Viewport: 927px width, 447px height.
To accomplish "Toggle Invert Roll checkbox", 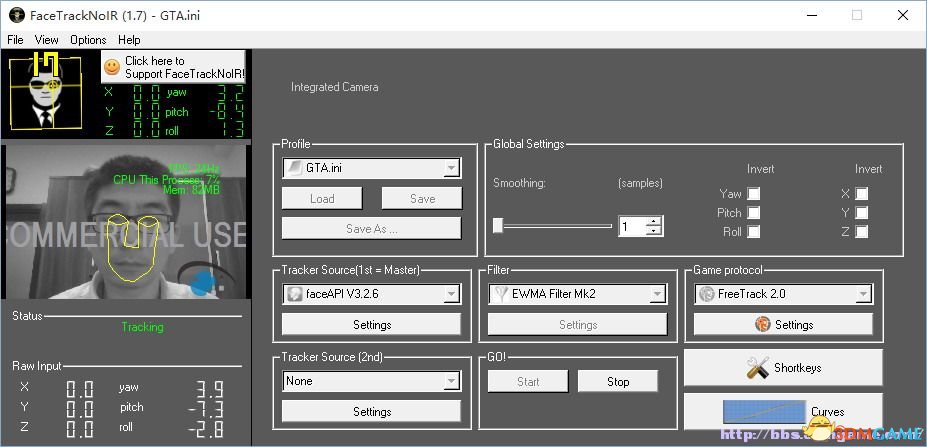I will click(x=754, y=232).
